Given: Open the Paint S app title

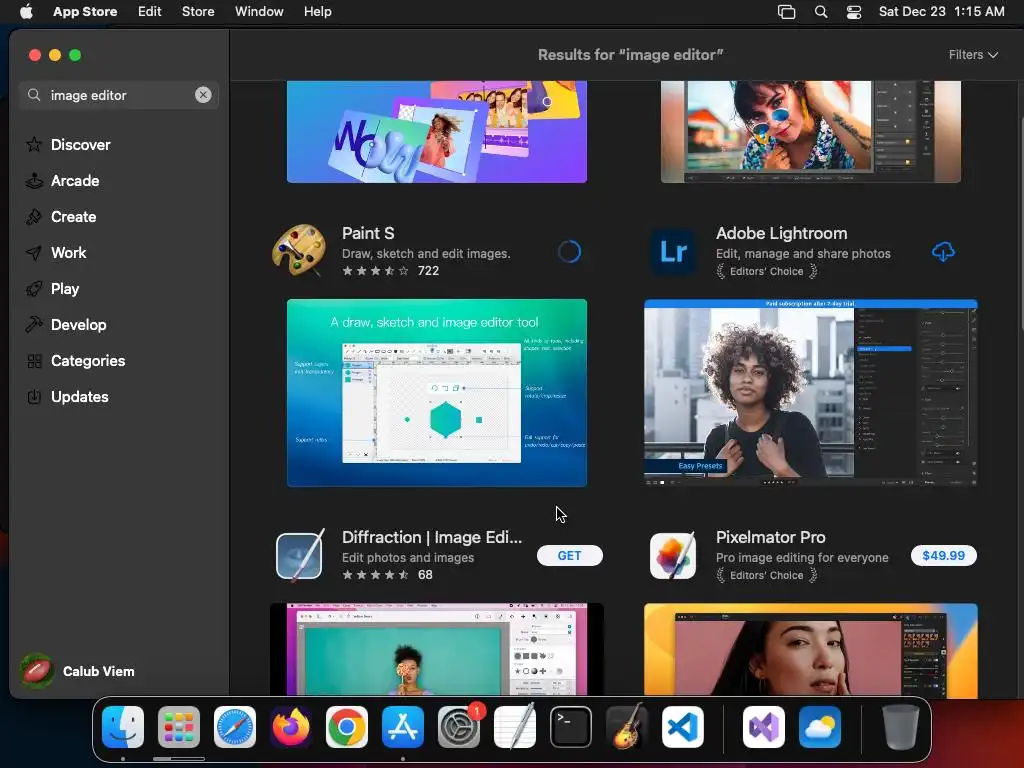Looking at the screenshot, I should pos(368,233).
